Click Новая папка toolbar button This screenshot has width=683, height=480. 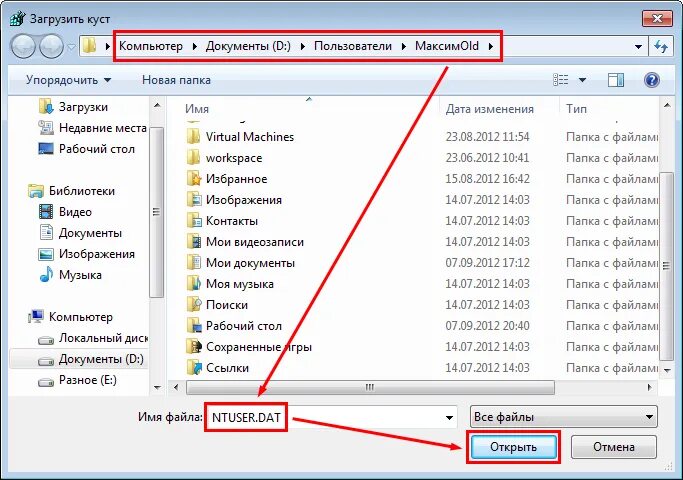tap(176, 80)
